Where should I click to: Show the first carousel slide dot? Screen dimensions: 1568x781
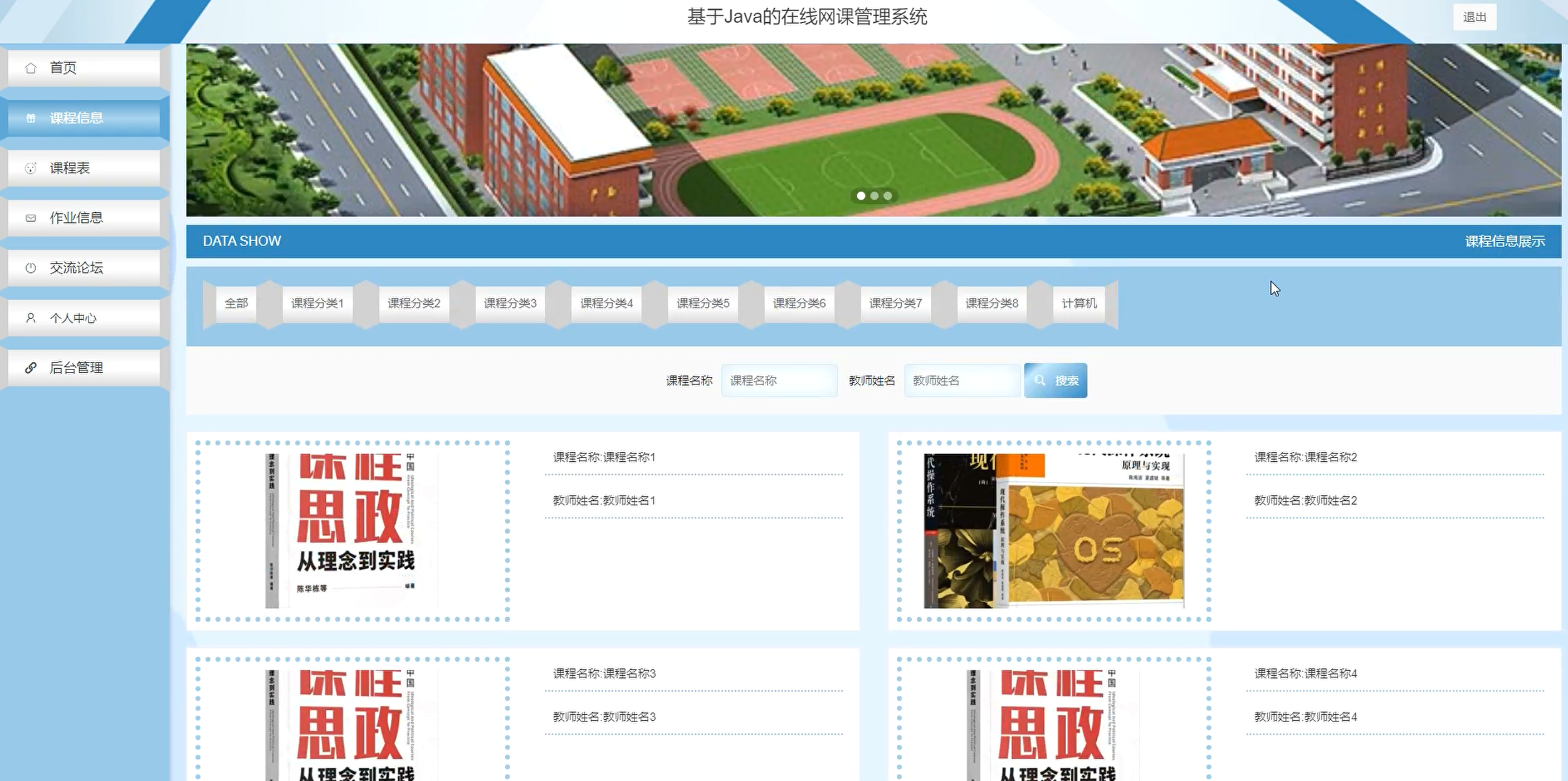click(x=861, y=196)
